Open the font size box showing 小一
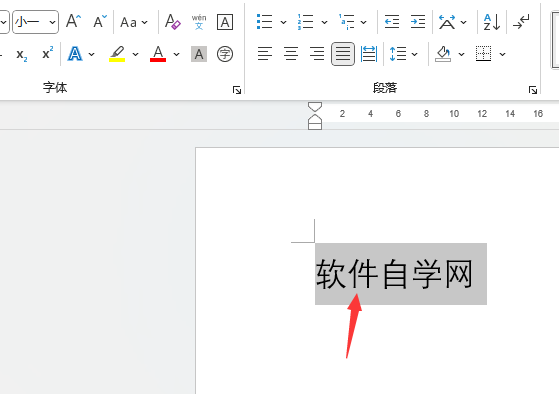This screenshot has height=394, width=559. (35, 22)
